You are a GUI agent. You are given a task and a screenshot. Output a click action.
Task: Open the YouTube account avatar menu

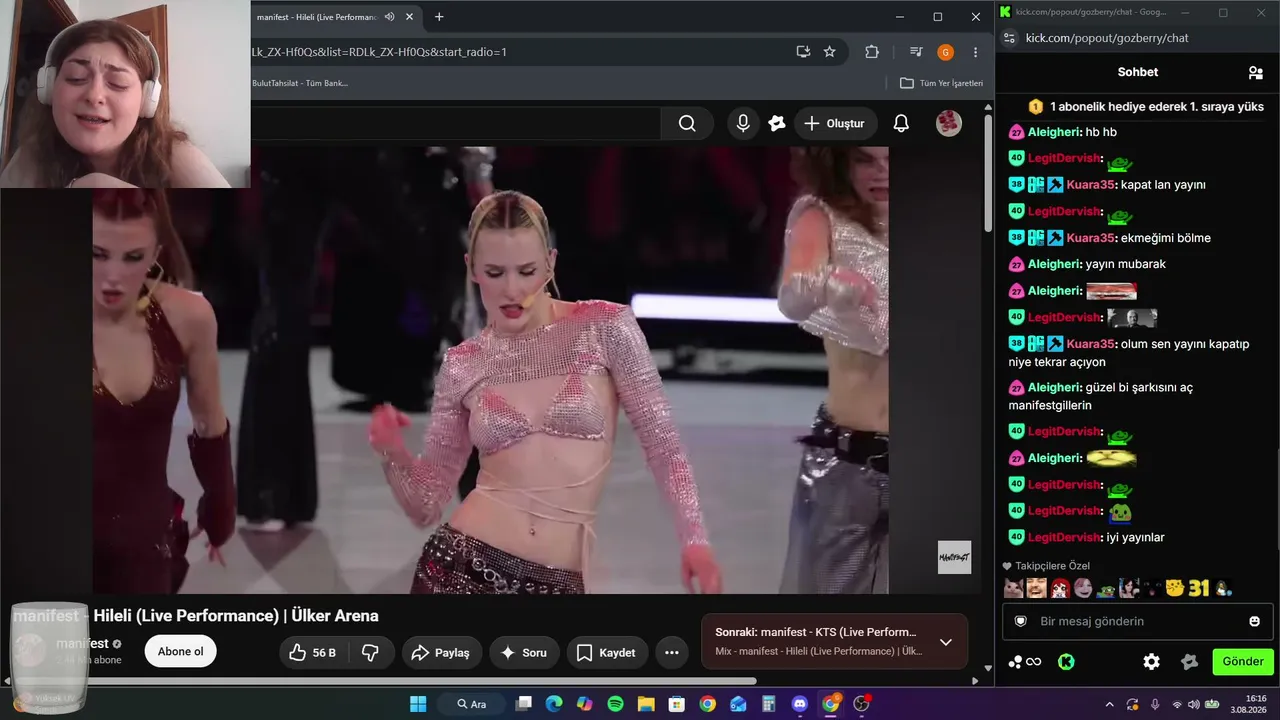click(948, 123)
